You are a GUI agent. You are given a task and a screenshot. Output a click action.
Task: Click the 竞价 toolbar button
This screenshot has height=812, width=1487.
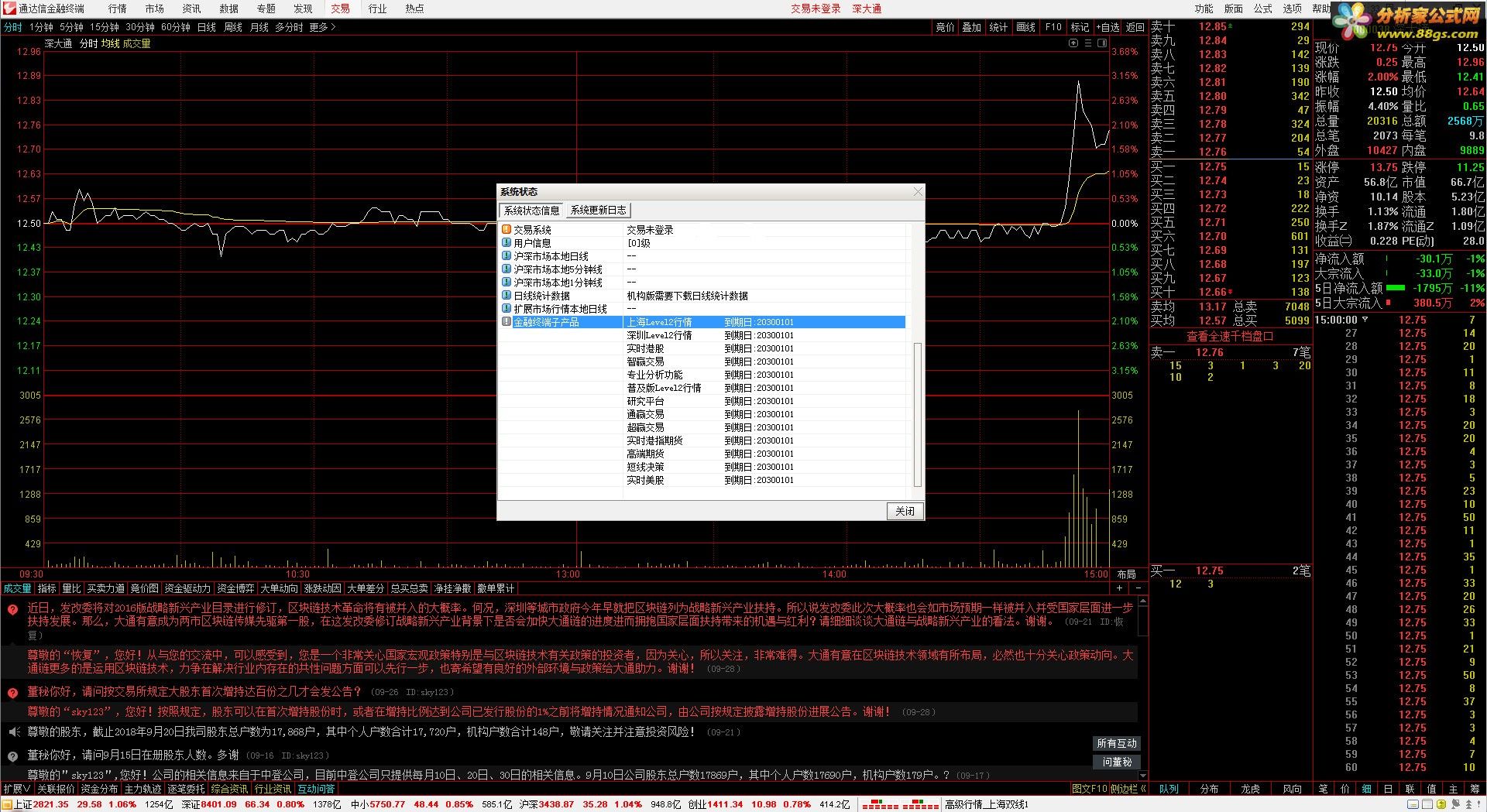pyautogui.click(x=945, y=27)
